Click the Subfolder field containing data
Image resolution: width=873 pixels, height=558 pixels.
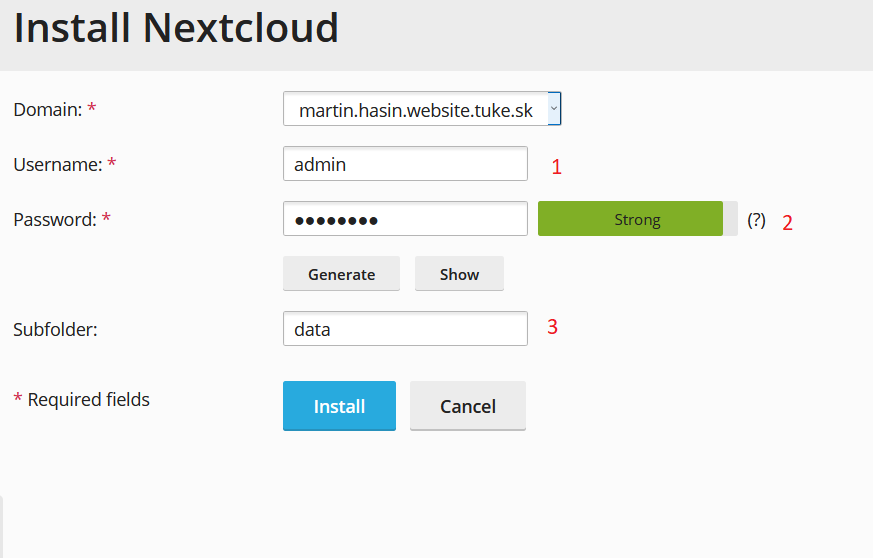click(x=405, y=329)
